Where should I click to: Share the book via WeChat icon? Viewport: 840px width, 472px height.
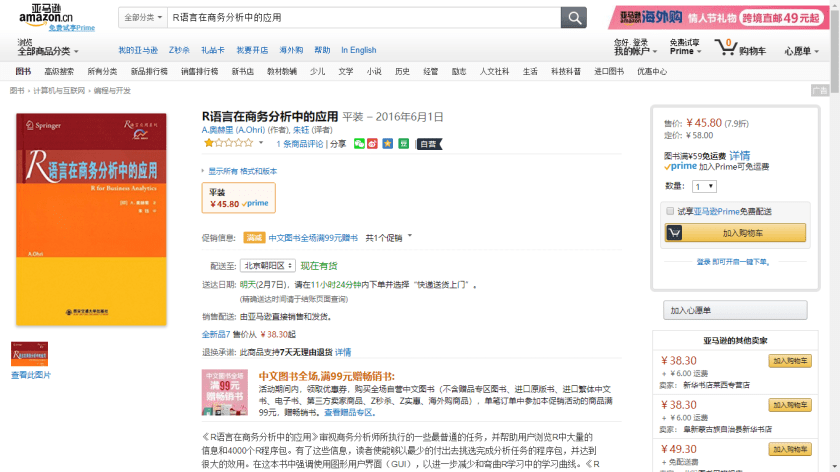pyautogui.click(x=359, y=144)
